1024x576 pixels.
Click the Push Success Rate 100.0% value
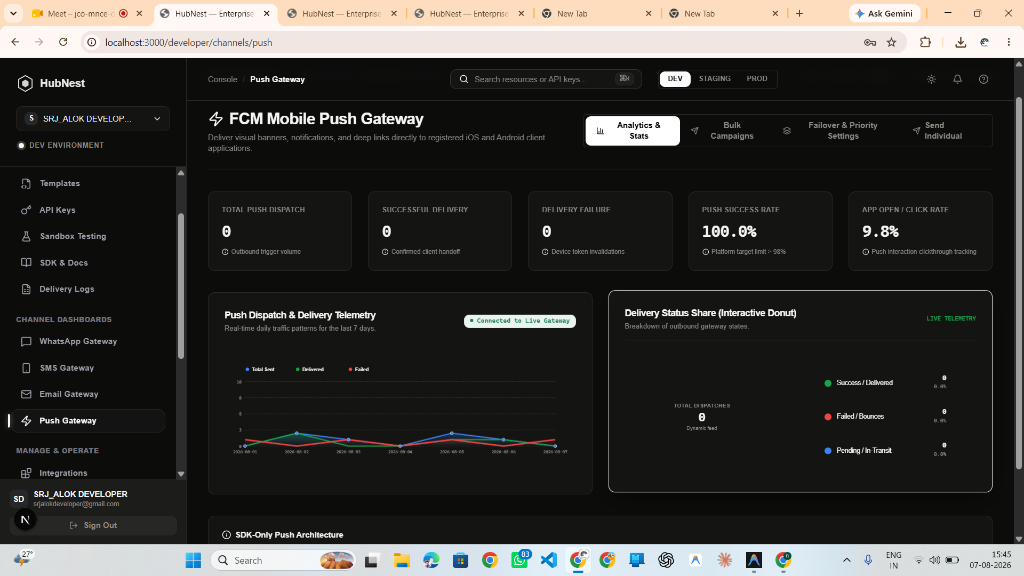coord(729,232)
